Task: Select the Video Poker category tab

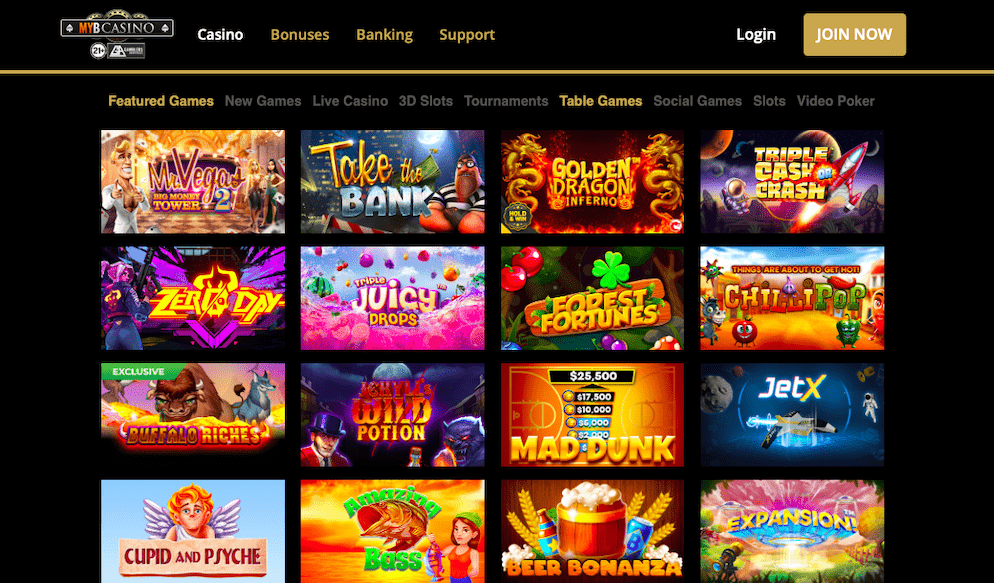Action: 836,101
